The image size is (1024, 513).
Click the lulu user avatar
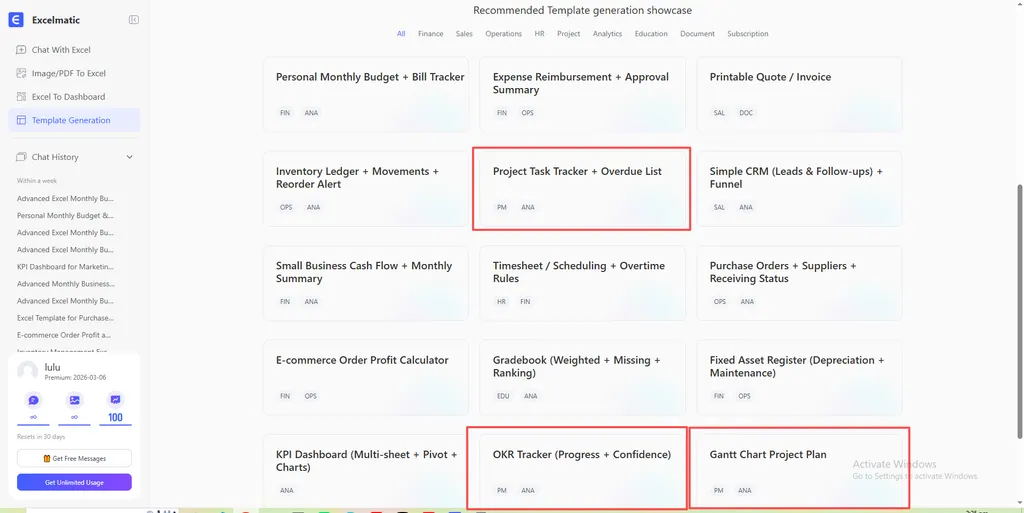coord(28,371)
